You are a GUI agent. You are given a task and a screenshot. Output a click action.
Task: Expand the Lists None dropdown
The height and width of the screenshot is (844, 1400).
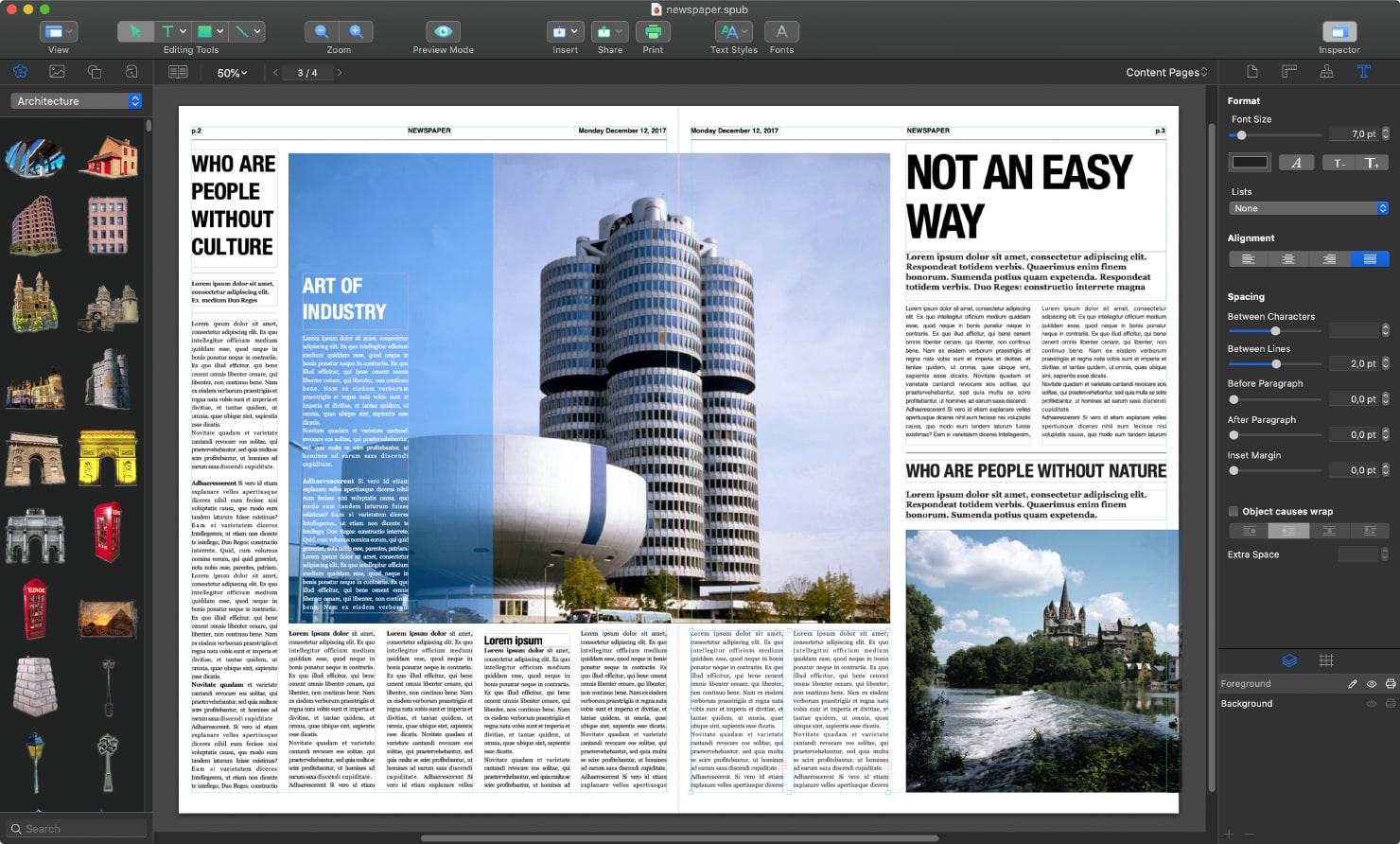coord(1308,208)
